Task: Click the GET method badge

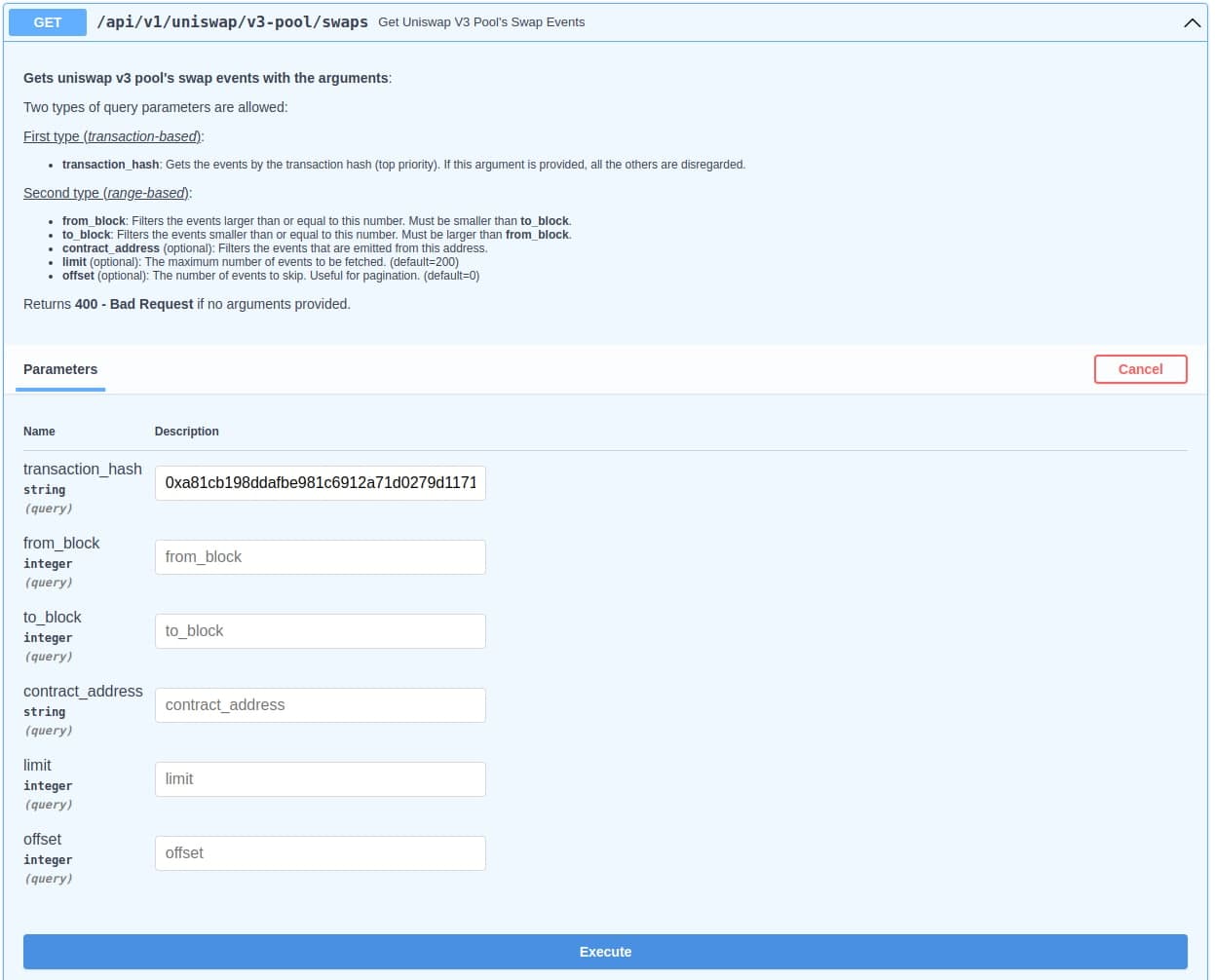Action: [x=48, y=22]
